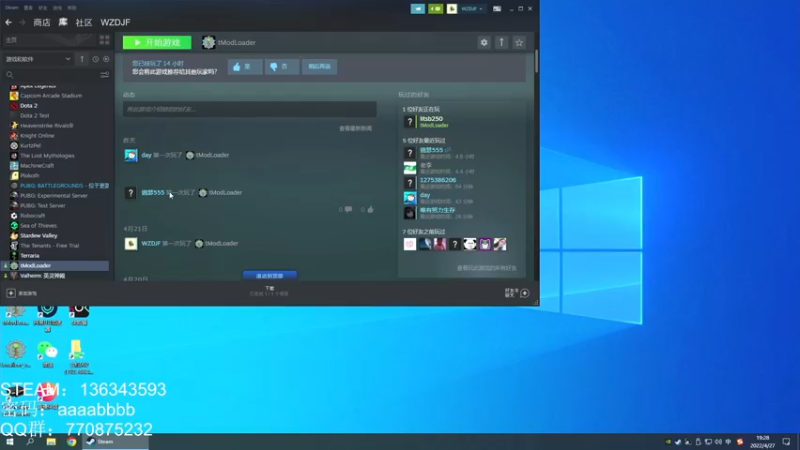This screenshot has width=800, height=450.
Task: Open the WeChat desktop icon
Action: [47, 354]
